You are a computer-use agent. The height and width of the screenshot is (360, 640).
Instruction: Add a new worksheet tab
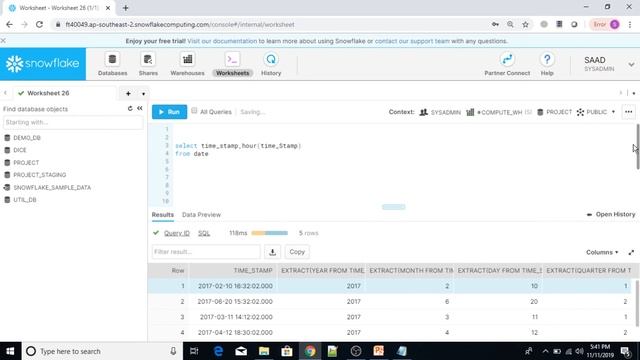[128, 93]
